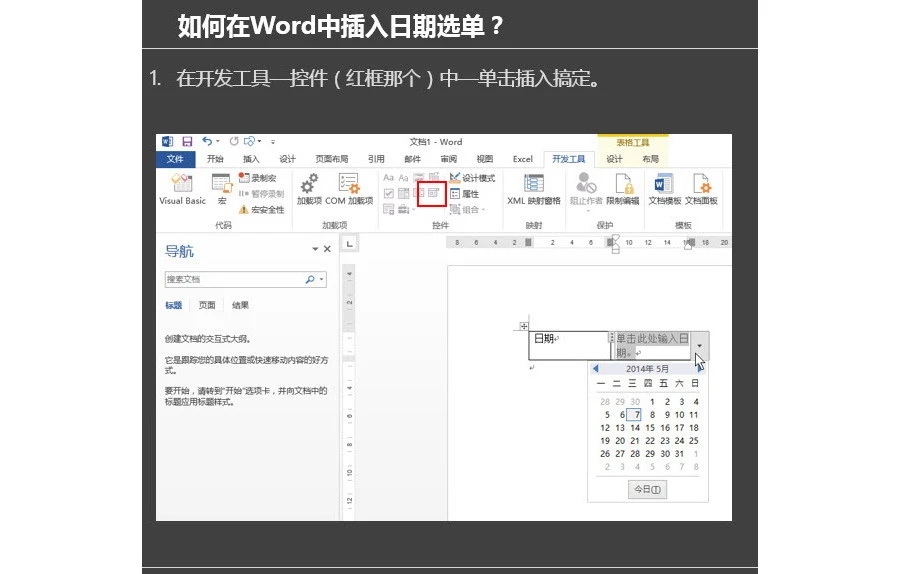This screenshot has width=900, height=574.
Task: Click the magnifier search icon in navigation
Action: point(310,280)
